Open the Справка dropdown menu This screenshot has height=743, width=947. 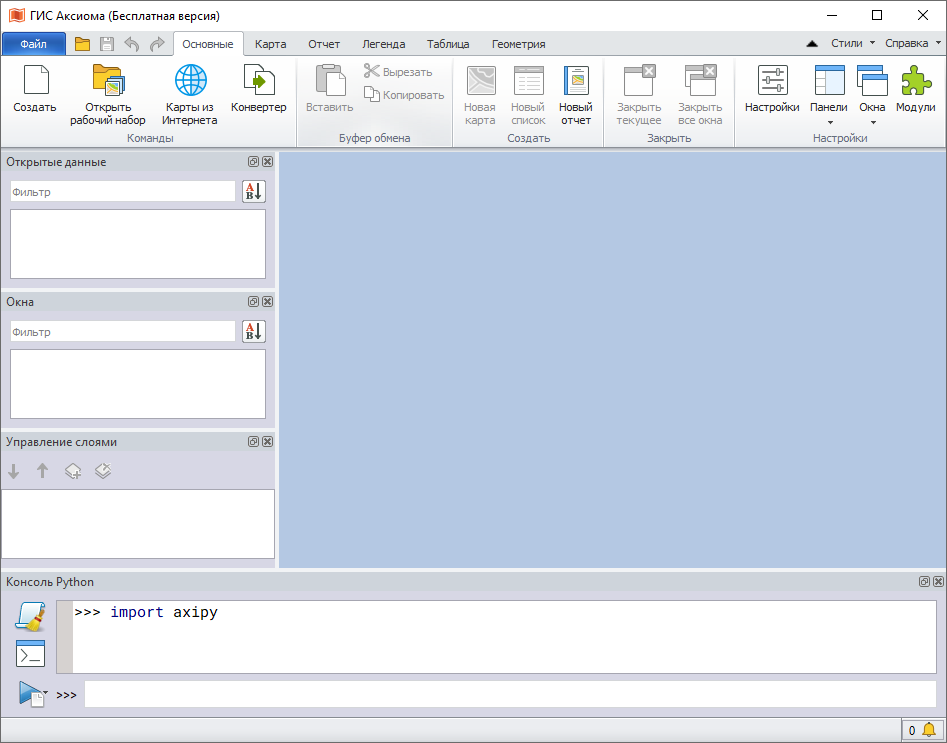pos(912,43)
